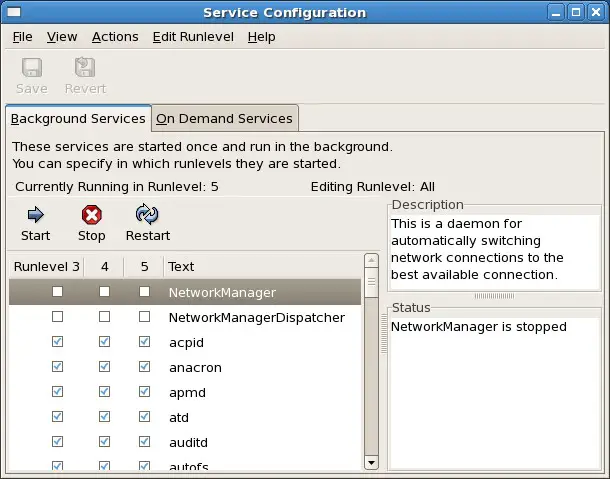
Task: Click scrollbar down arrow in services list
Action: click(x=371, y=463)
